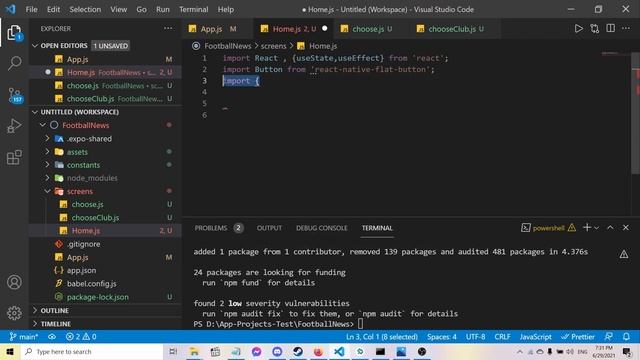The height and width of the screenshot is (360, 640).
Task: Maximize the terminal panel size
Action: pyautogui.click(x=610, y=227)
